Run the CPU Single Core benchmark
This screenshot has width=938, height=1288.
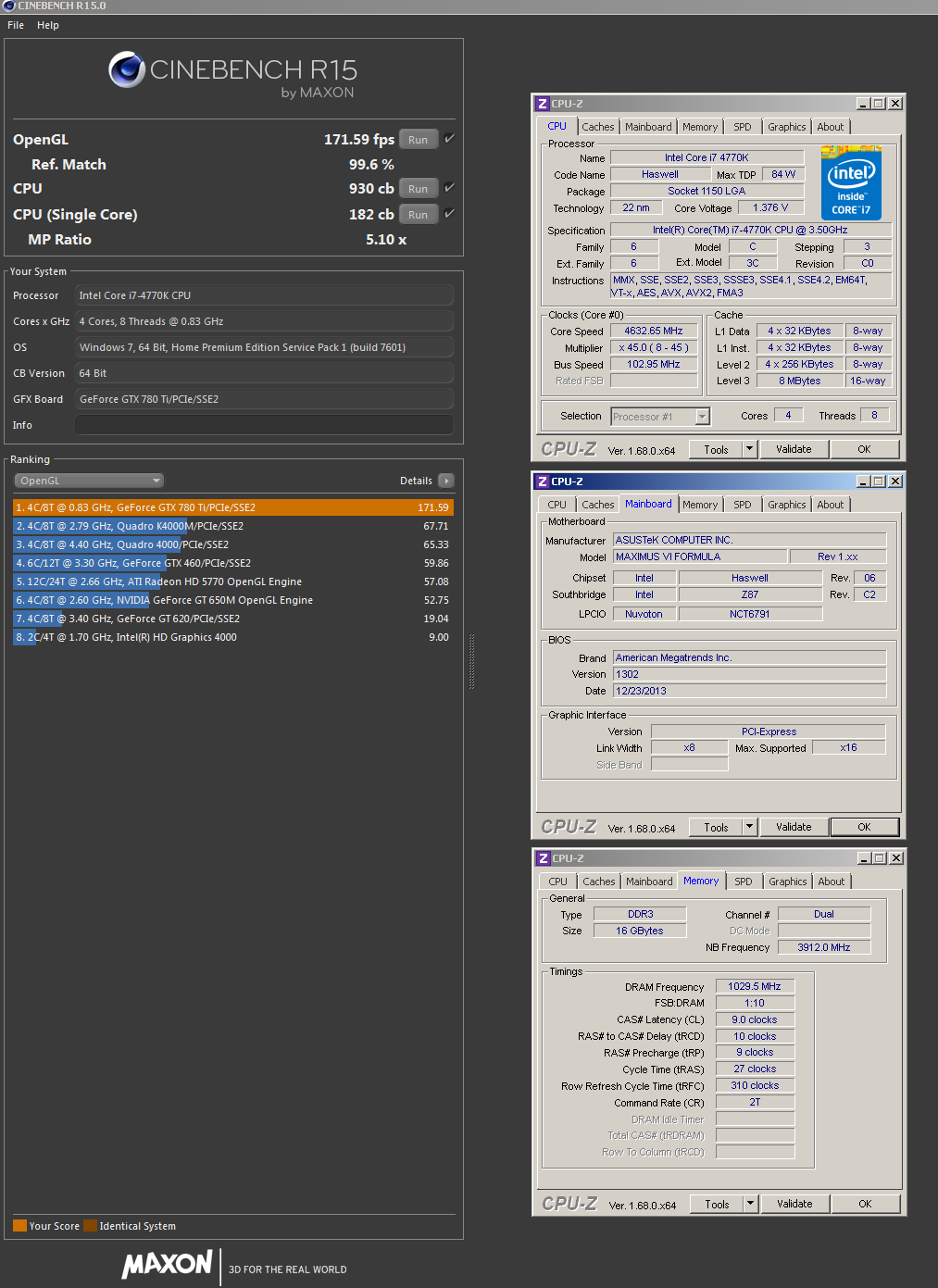(x=419, y=215)
